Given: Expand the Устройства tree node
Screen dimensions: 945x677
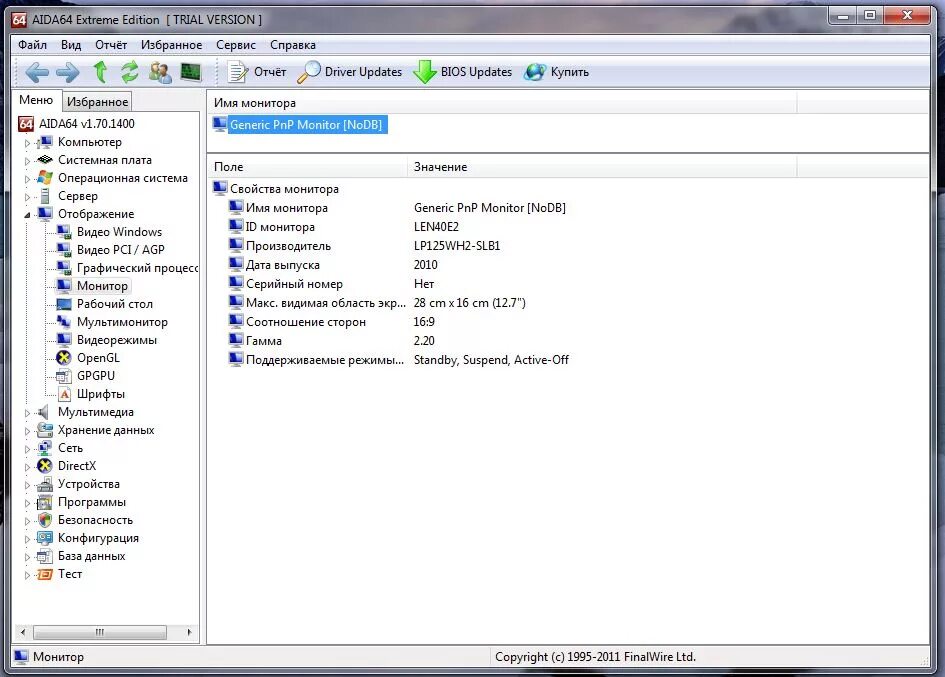Looking at the screenshot, I should click(x=27, y=485).
